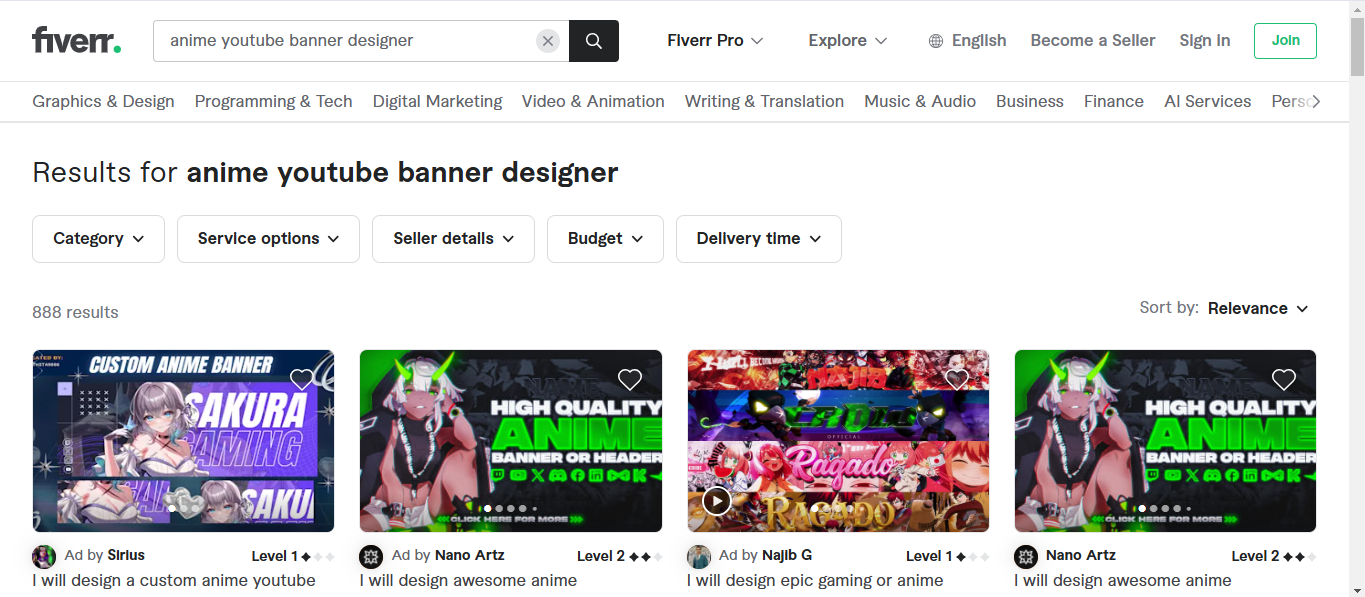Play the Najib G gig video

tap(716, 500)
